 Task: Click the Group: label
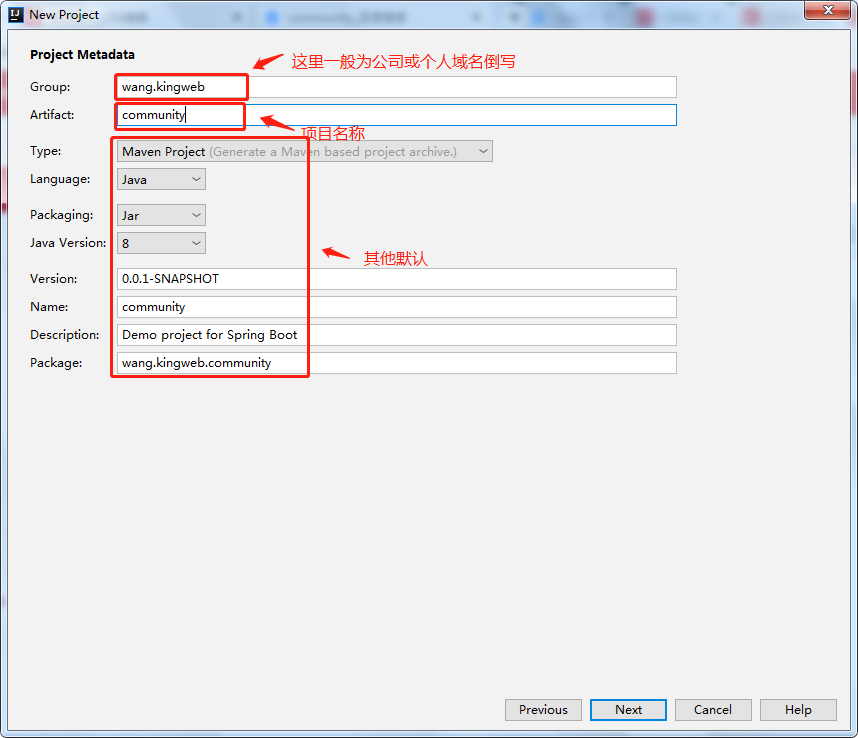[50, 87]
